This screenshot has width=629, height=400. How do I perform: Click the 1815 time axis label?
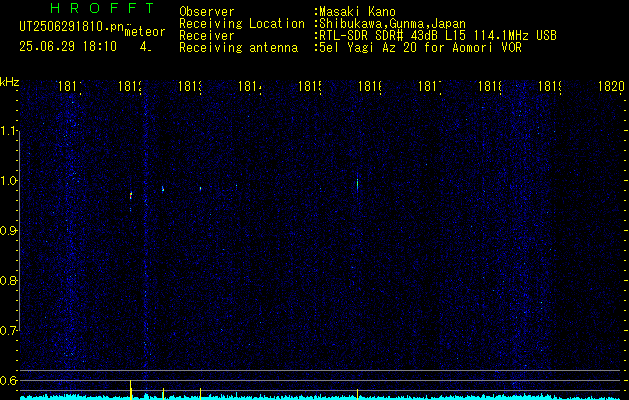(x=310, y=86)
